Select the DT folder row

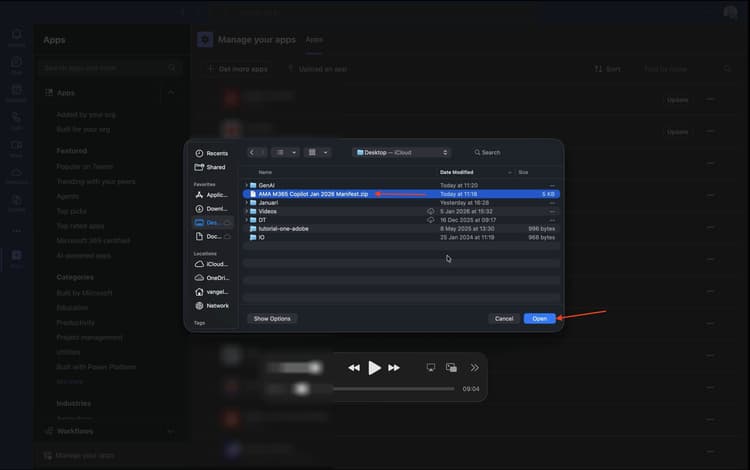click(401, 220)
